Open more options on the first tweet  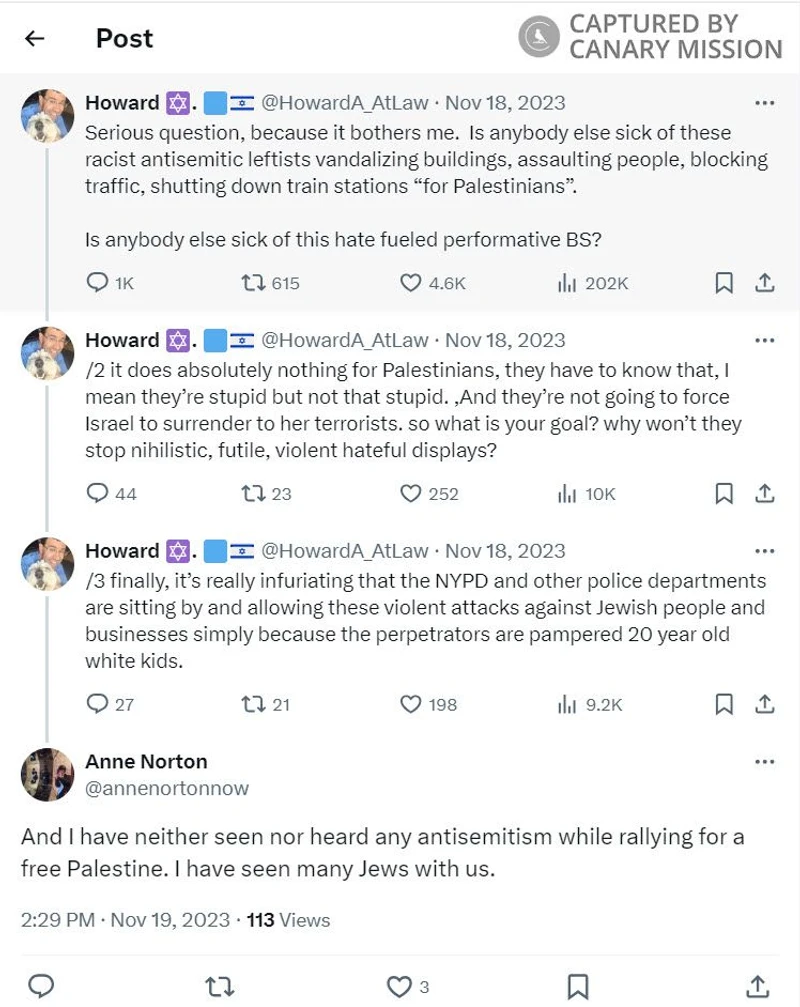click(765, 102)
